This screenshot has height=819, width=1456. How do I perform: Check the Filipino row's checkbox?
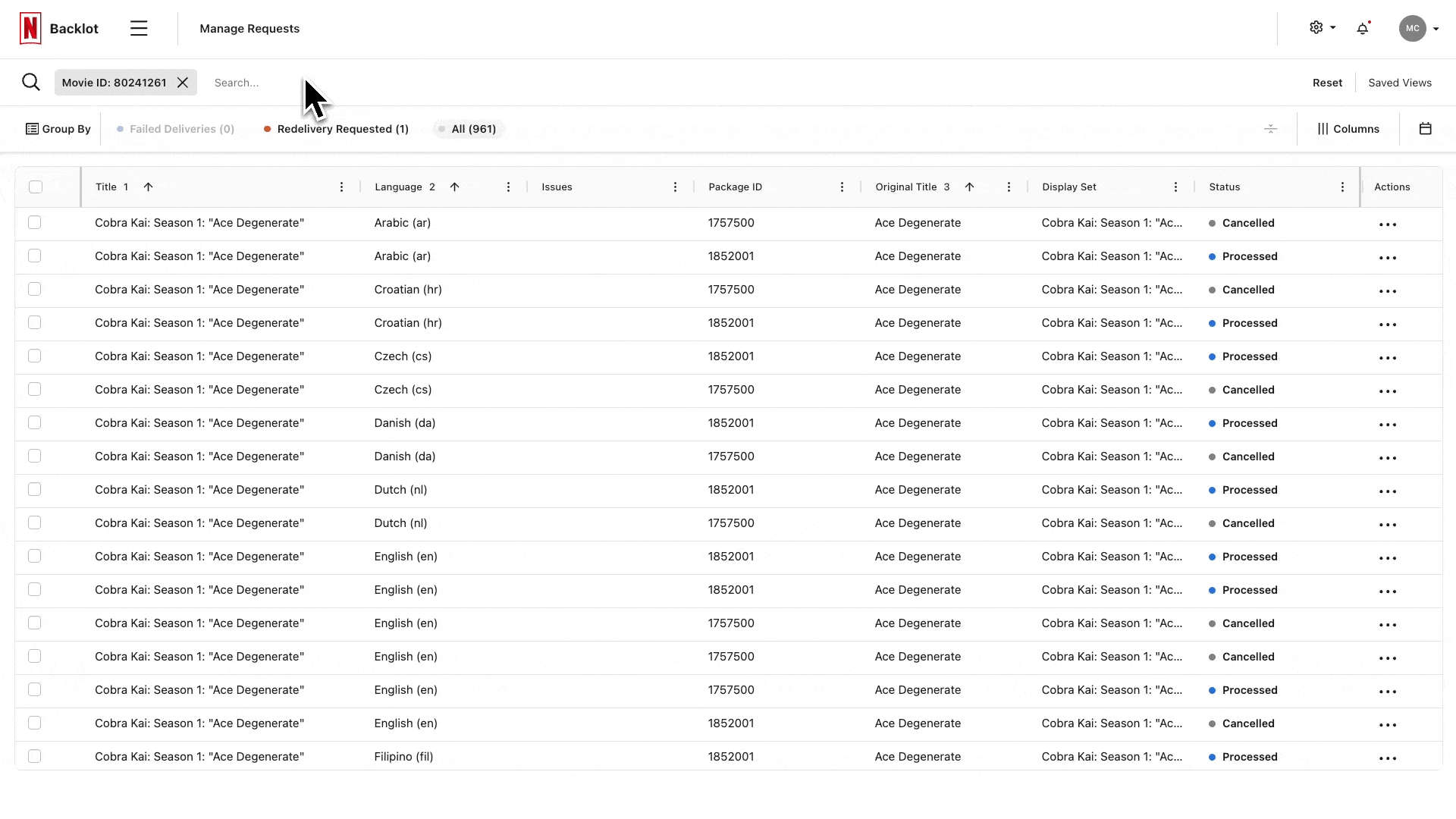point(35,756)
